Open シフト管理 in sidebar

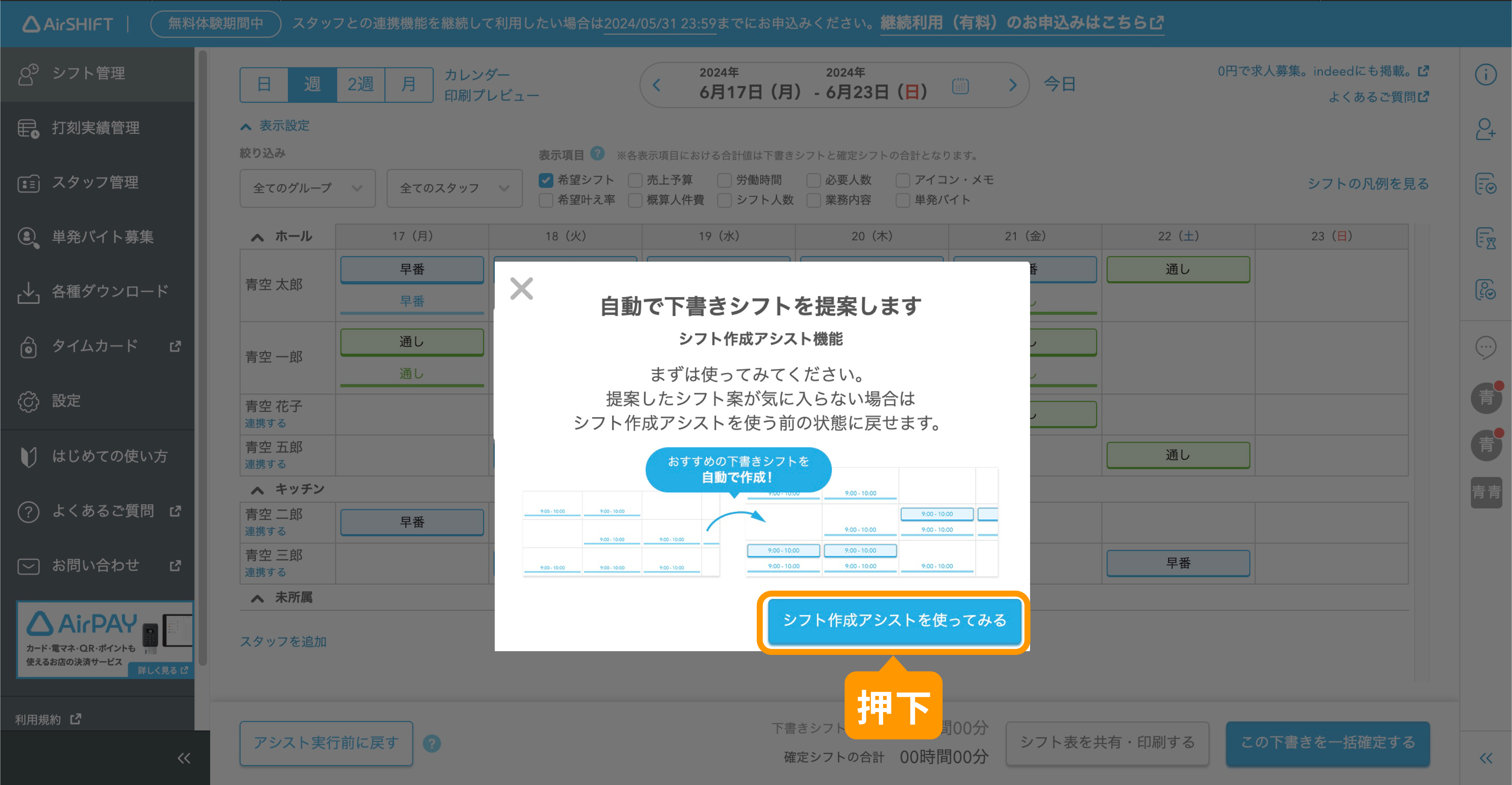click(97, 74)
